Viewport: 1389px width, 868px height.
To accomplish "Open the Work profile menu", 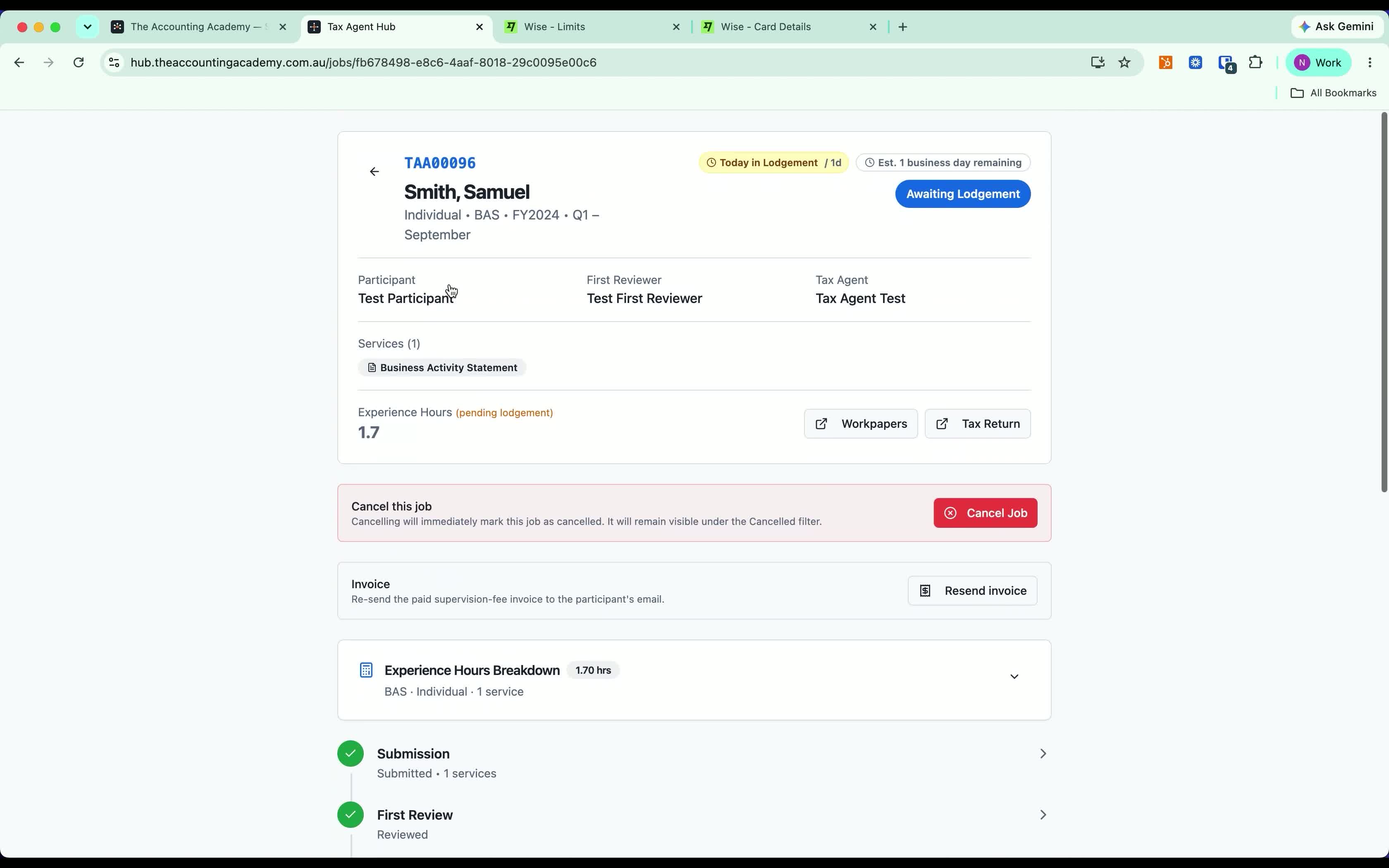I will [x=1318, y=62].
